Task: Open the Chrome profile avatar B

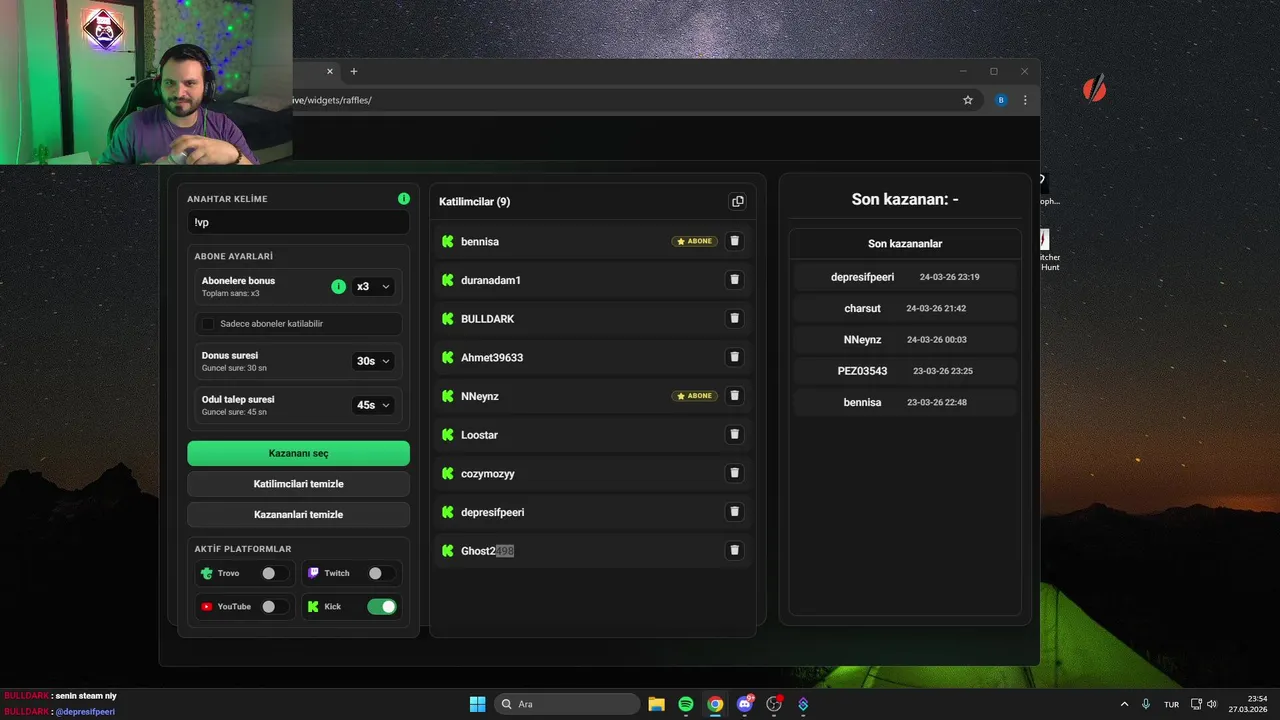Action: pos(1001,100)
